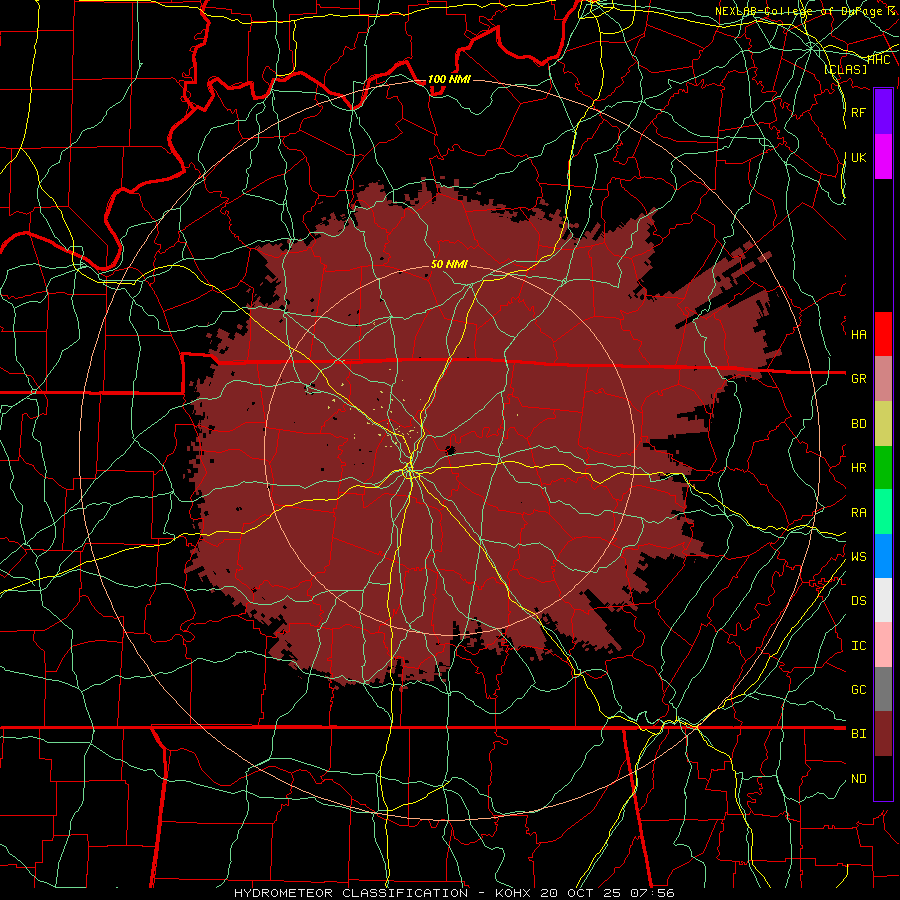
Task: Click the HR legend label
Action: 858,468
